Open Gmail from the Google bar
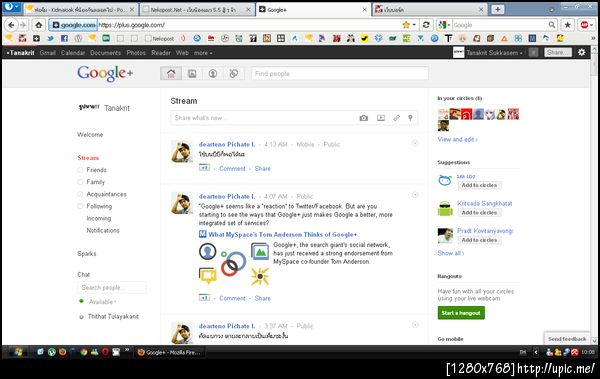The height and width of the screenshot is (379, 600). [47, 53]
